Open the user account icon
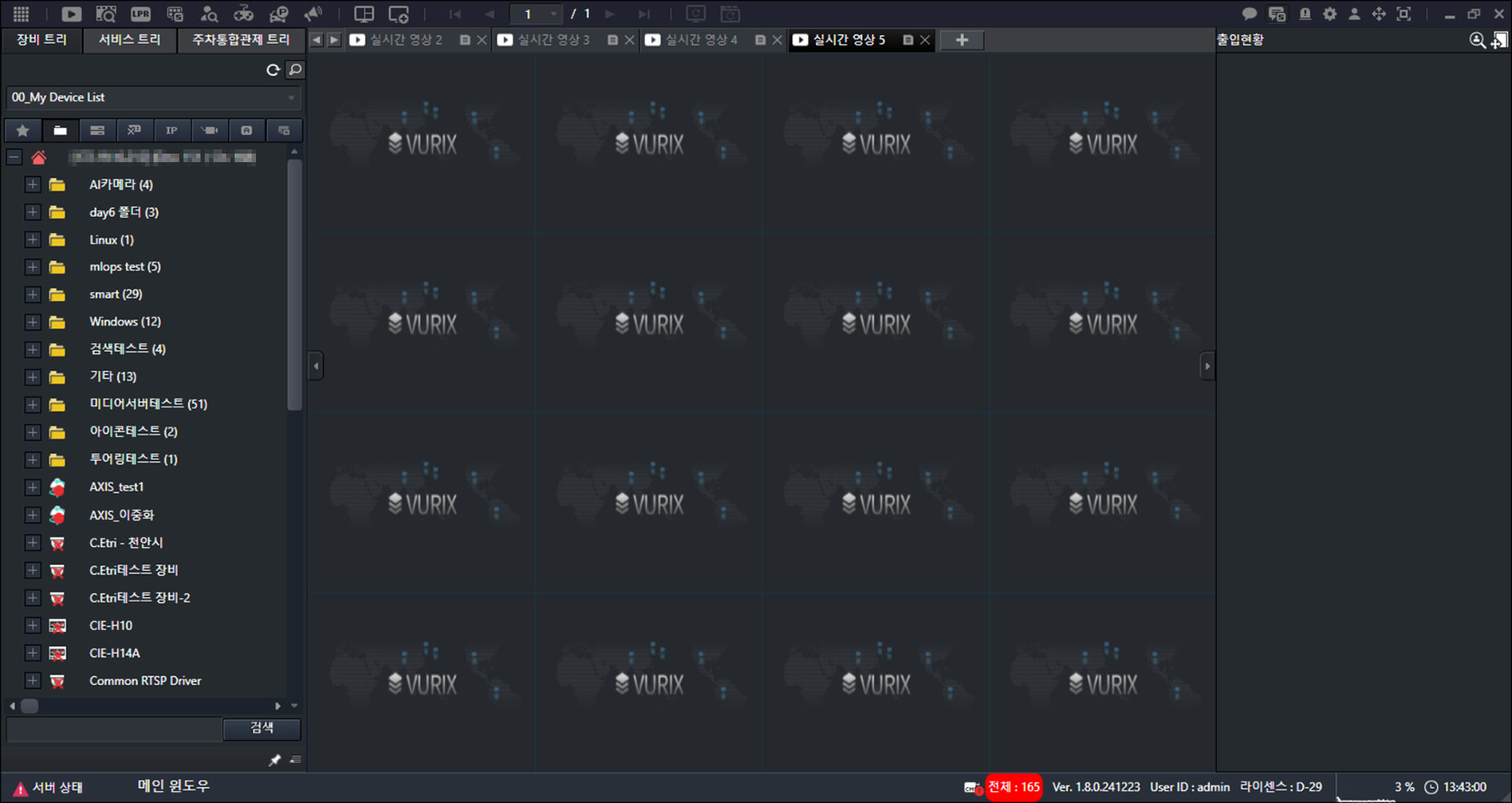The image size is (1512, 803). (x=1354, y=14)
